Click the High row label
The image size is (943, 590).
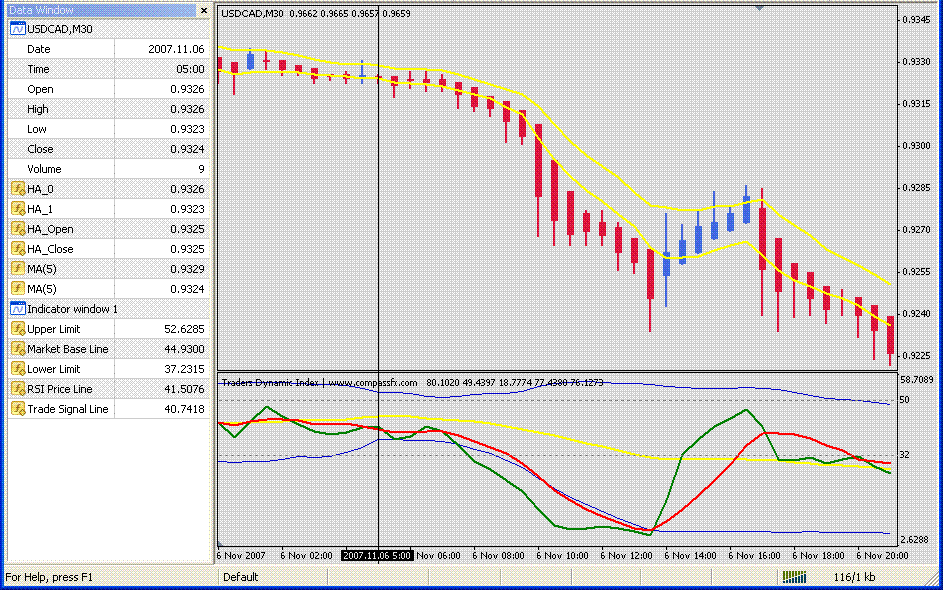(x=37, y=109)
